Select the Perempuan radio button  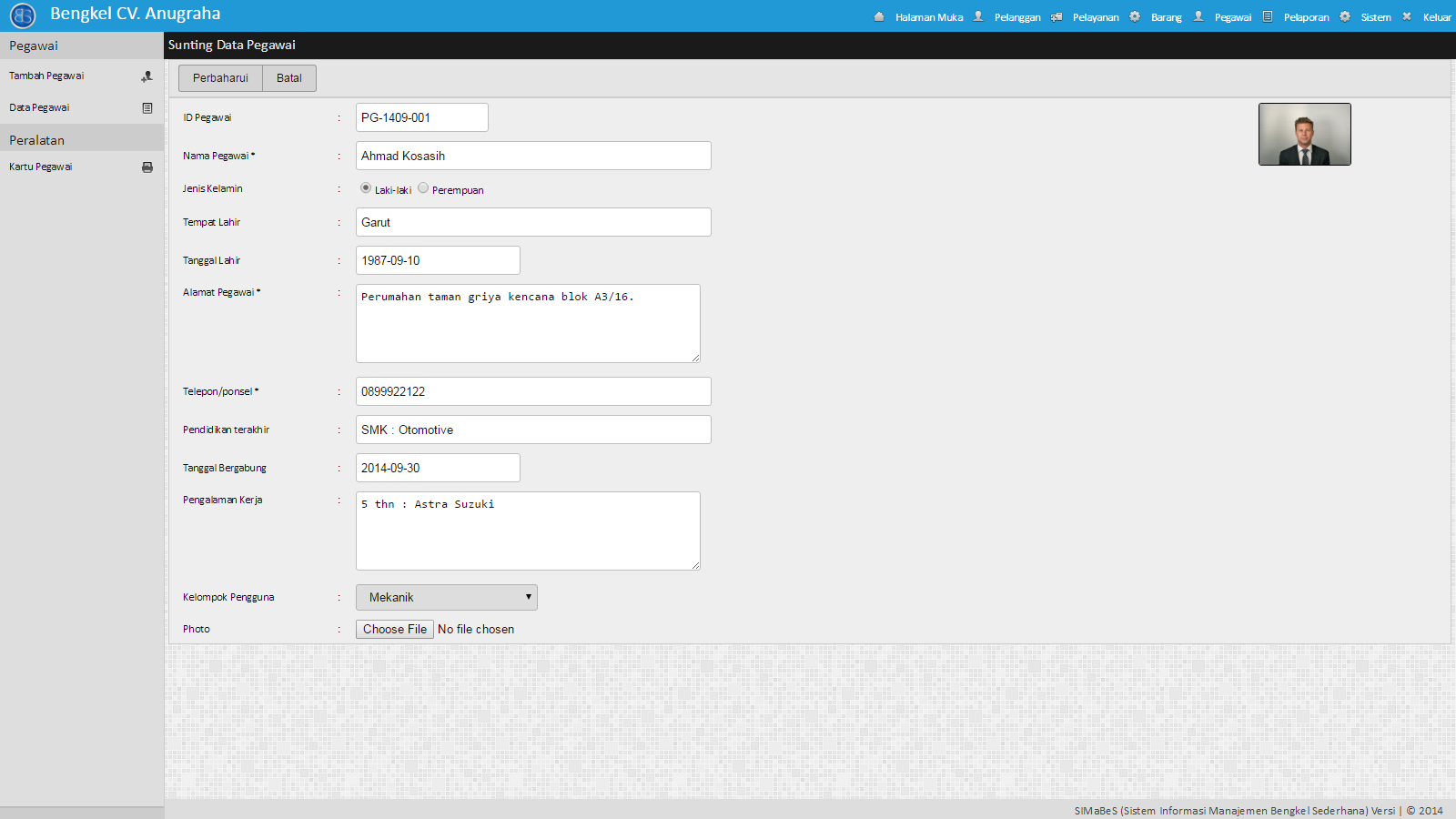pyautogui.click(x=423, y=188)
